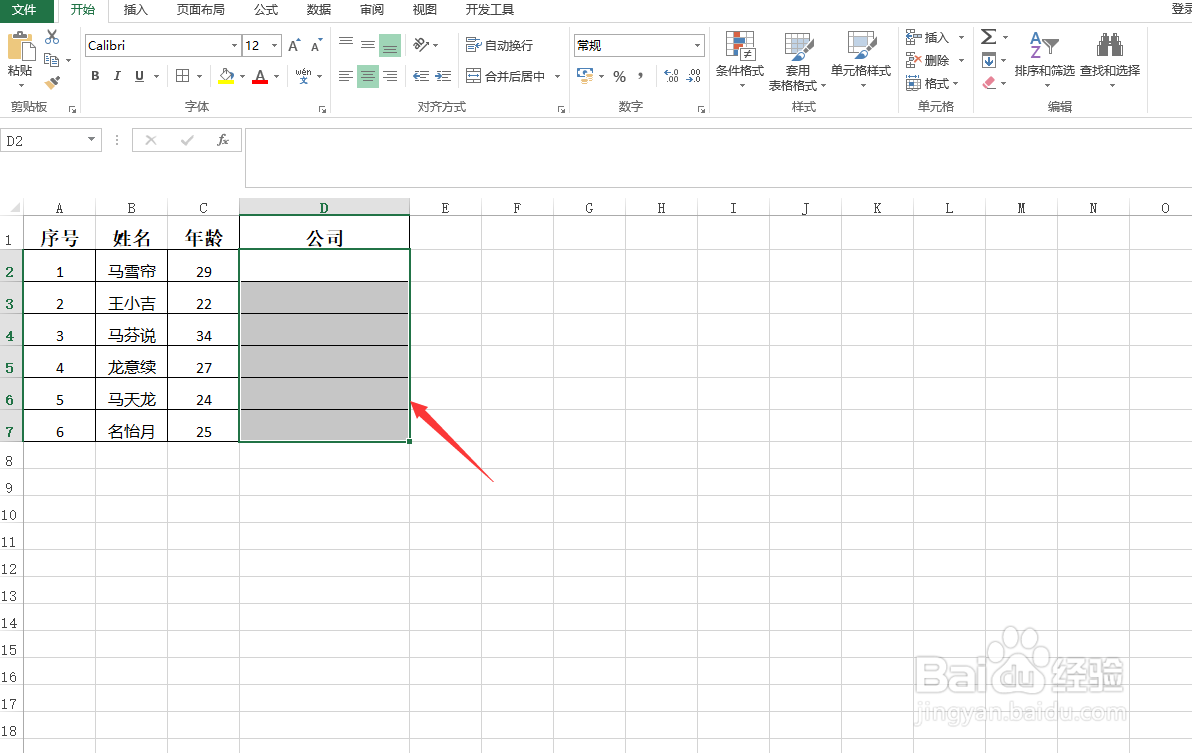The width and height of the screenshot is (1192, 753).
Task: Open the number group dialog launcher
Action: [701, 109]
